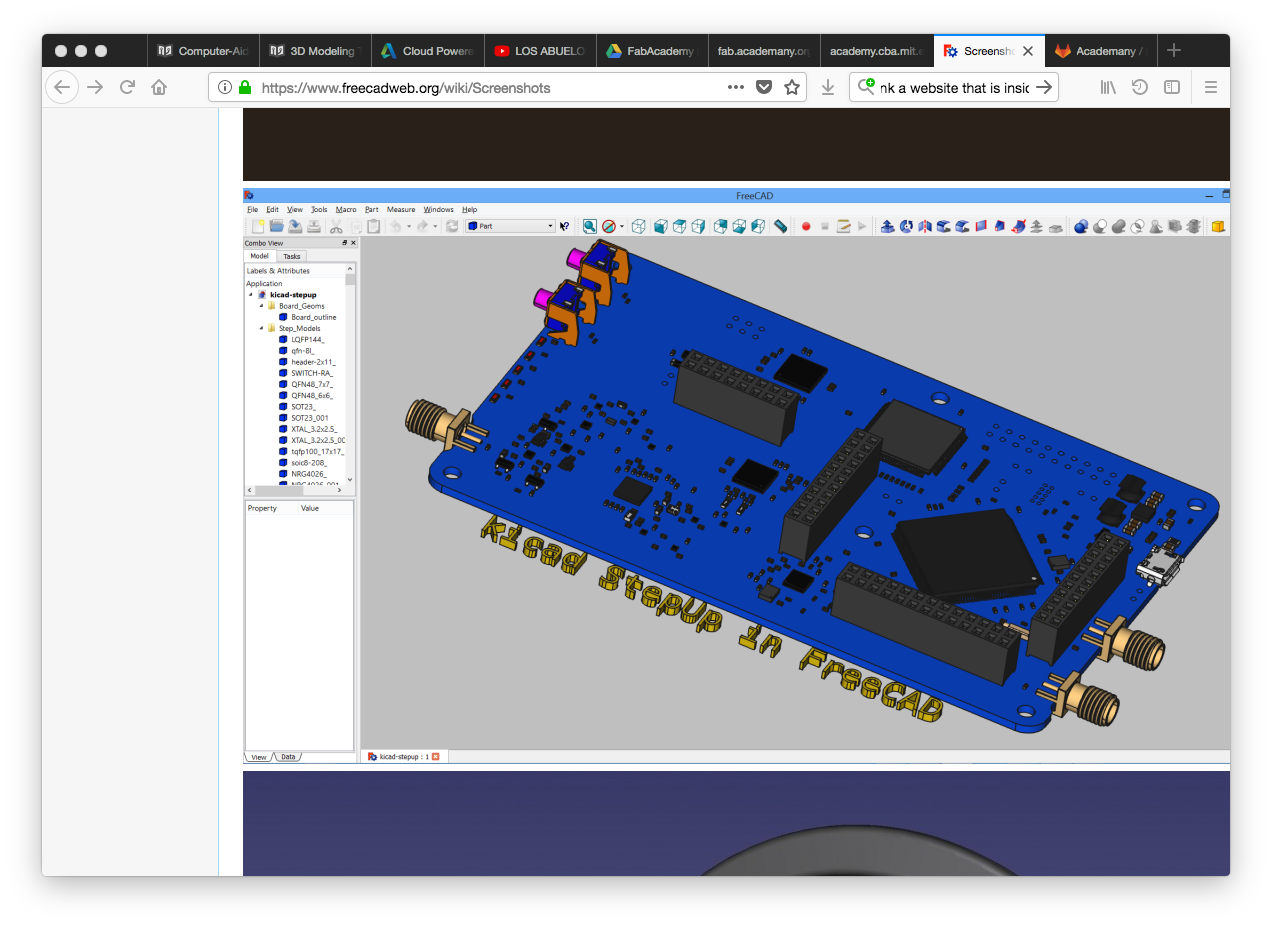
Task: Click FreeCAD New document icon
Action: [258, 226]
